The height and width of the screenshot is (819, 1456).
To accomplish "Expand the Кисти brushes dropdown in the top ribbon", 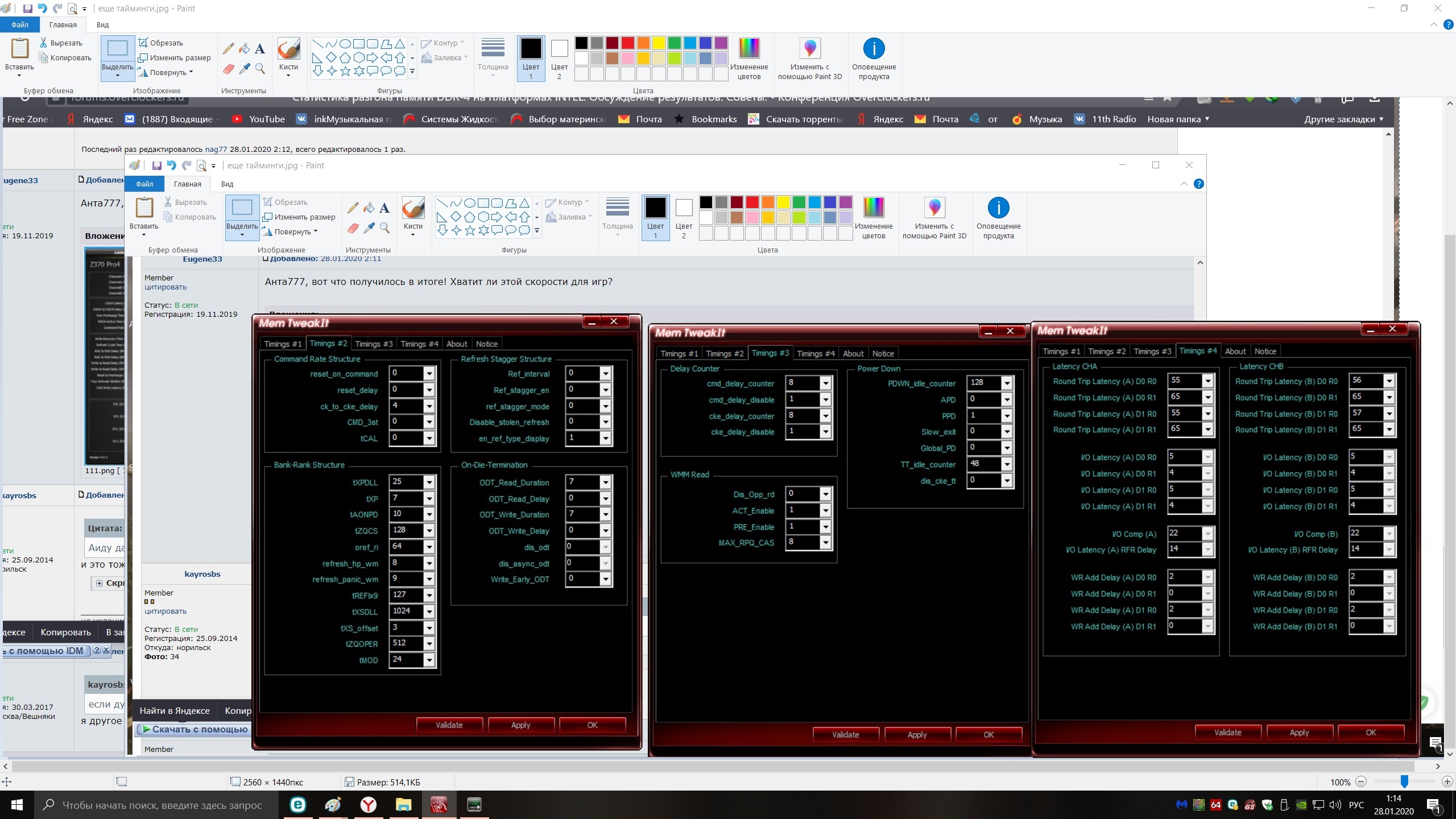I will pyautogui.click(x=288, y=75).
